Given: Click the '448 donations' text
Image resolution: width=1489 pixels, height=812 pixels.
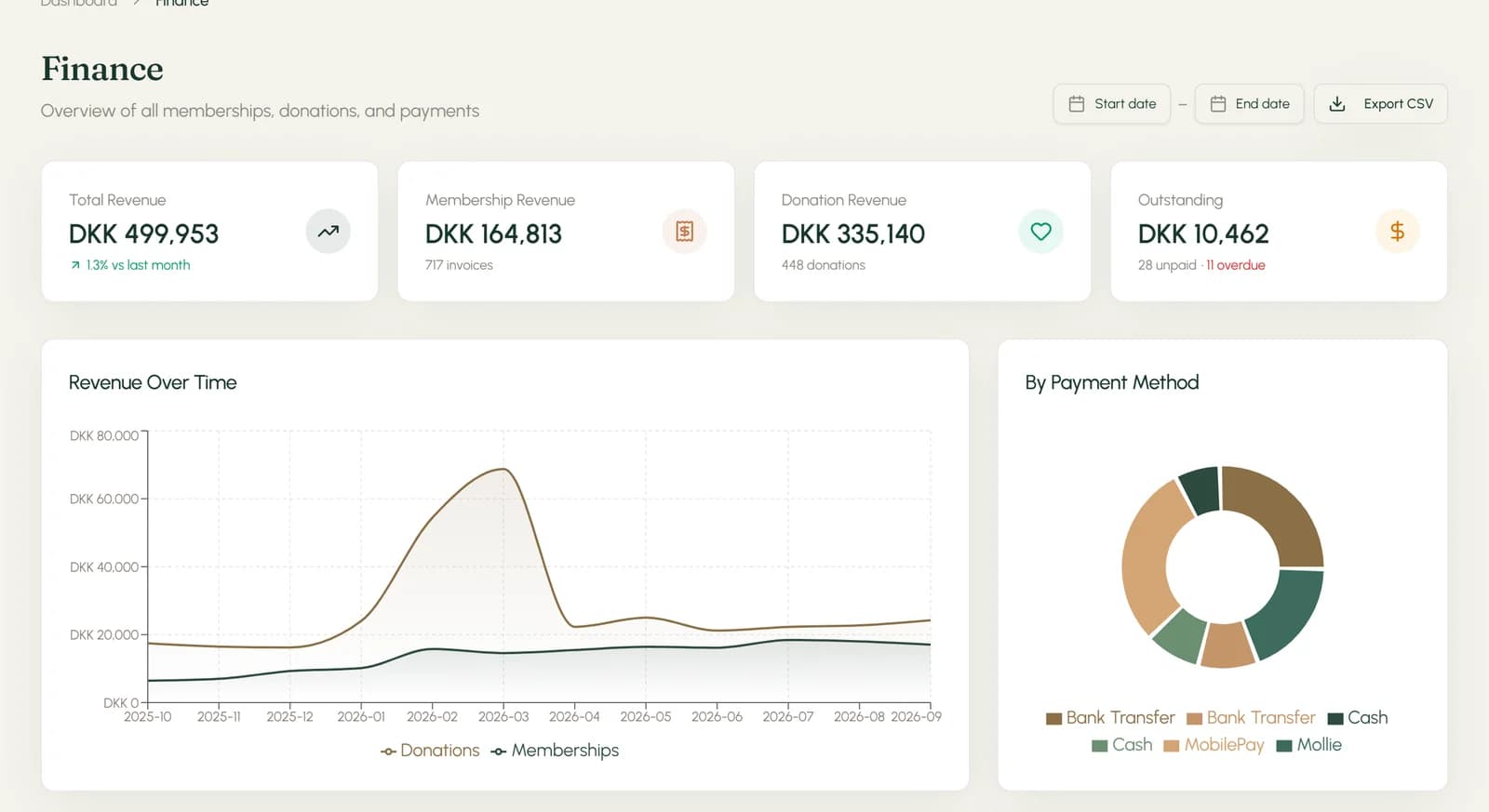Looking at the screenshot, I should pos(824,265).
